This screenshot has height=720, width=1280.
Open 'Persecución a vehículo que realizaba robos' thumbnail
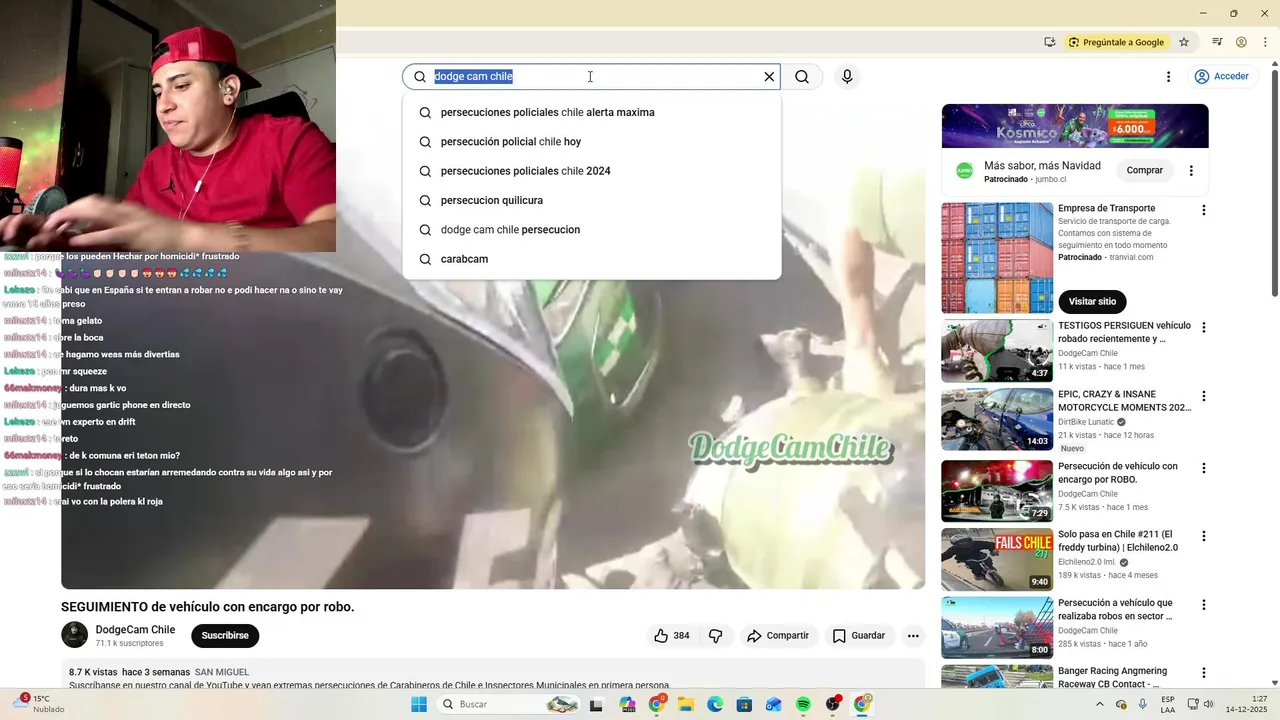pos(997,628)
